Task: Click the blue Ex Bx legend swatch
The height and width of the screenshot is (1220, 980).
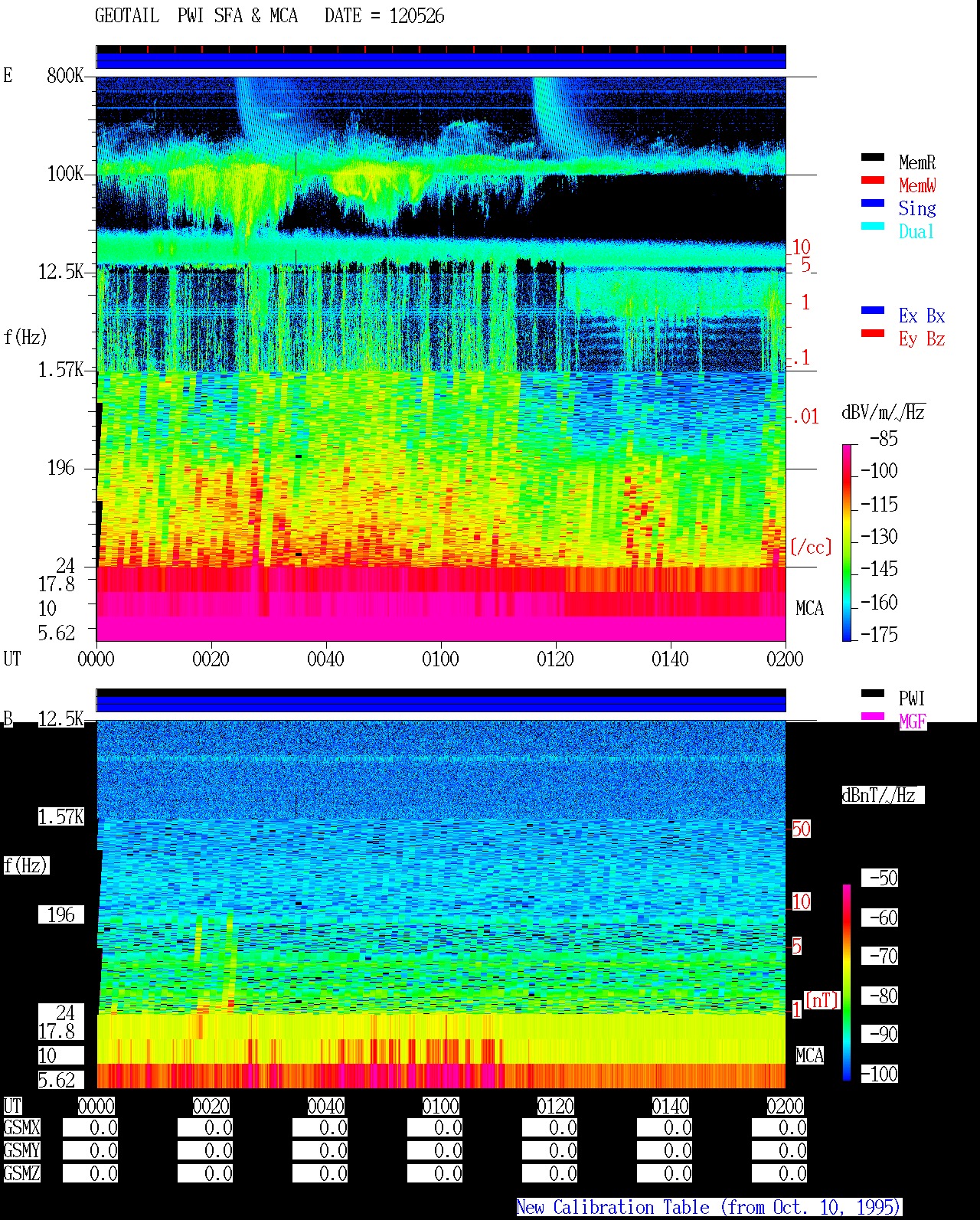Action: pyautogui.click(x=872, y=310)
